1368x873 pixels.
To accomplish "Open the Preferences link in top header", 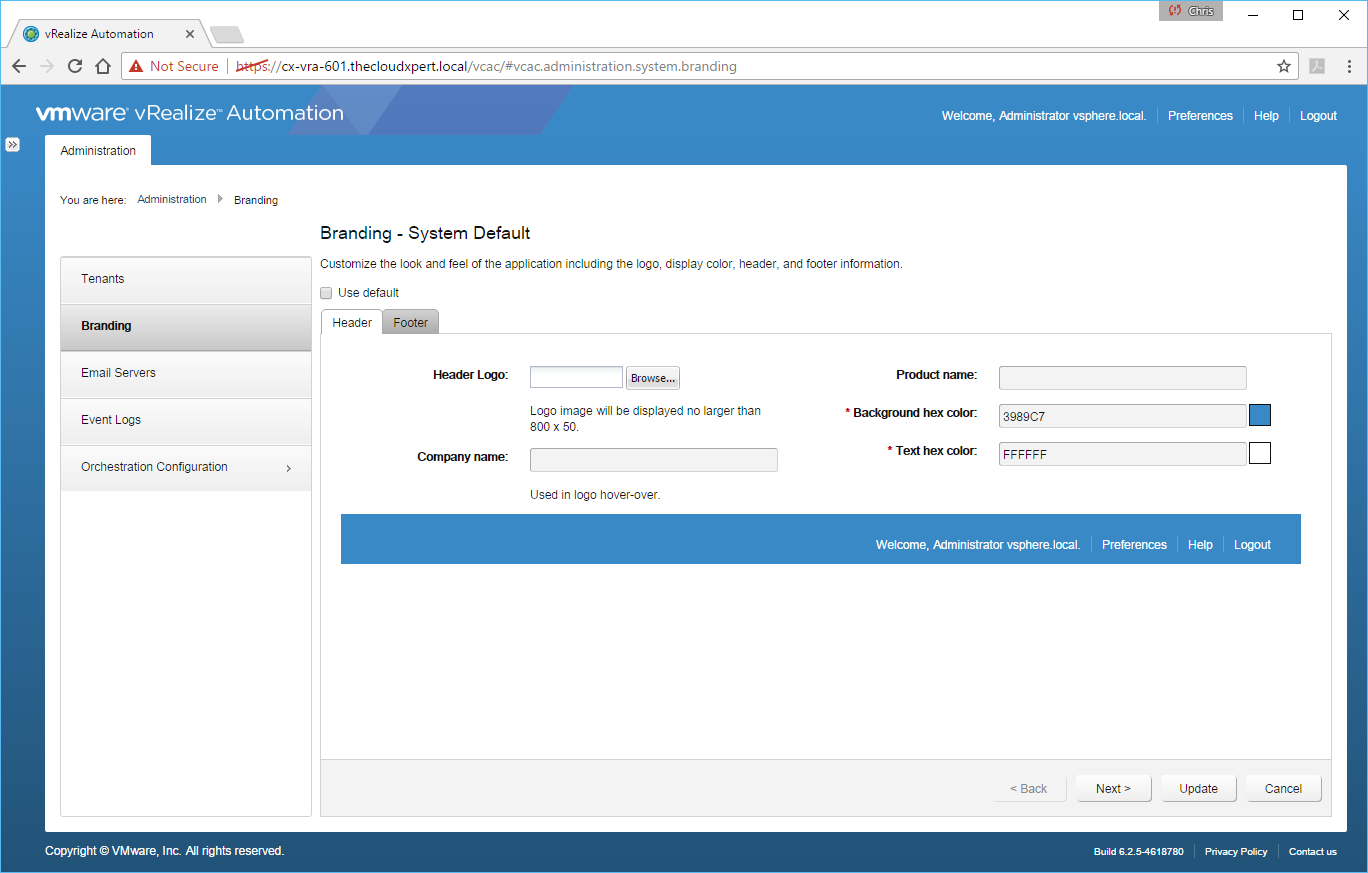I will pos(1200,116).
